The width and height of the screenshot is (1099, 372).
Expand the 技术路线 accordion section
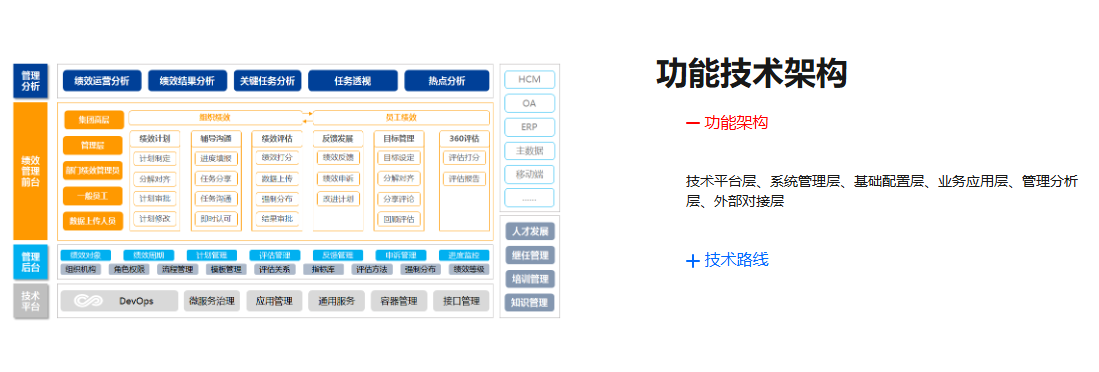coord(726,261)
